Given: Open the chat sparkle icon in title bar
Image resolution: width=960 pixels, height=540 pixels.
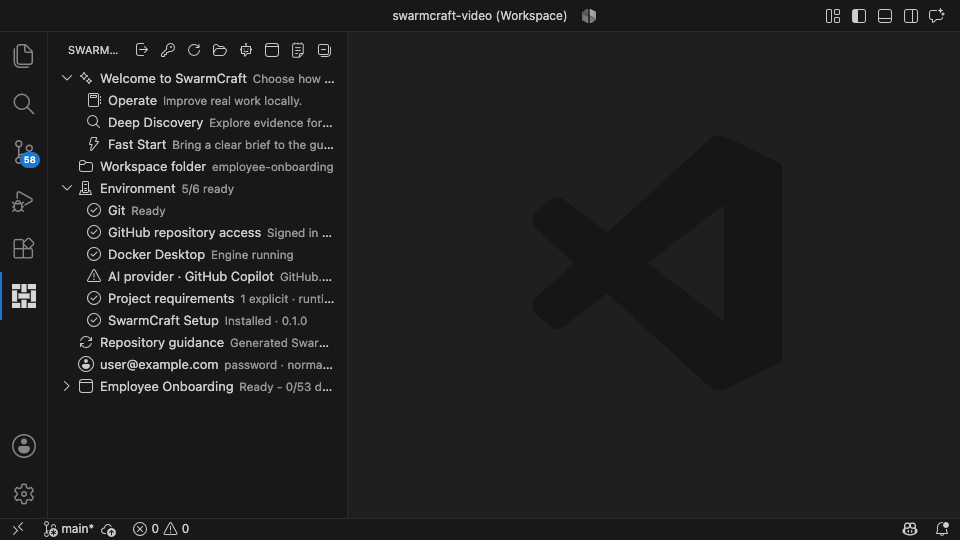Looking at the screenshot, I should tap(937, 16).
